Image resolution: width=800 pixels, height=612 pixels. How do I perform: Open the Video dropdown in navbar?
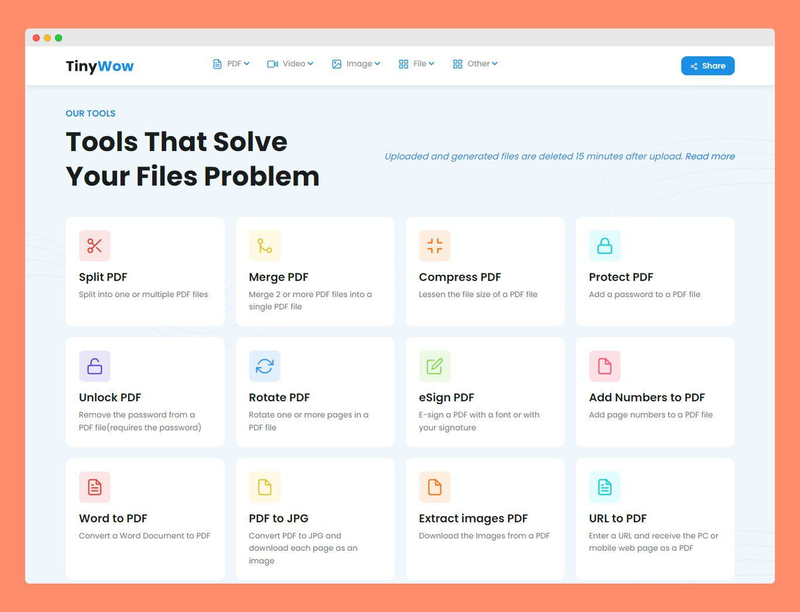(x=290, y=64)
